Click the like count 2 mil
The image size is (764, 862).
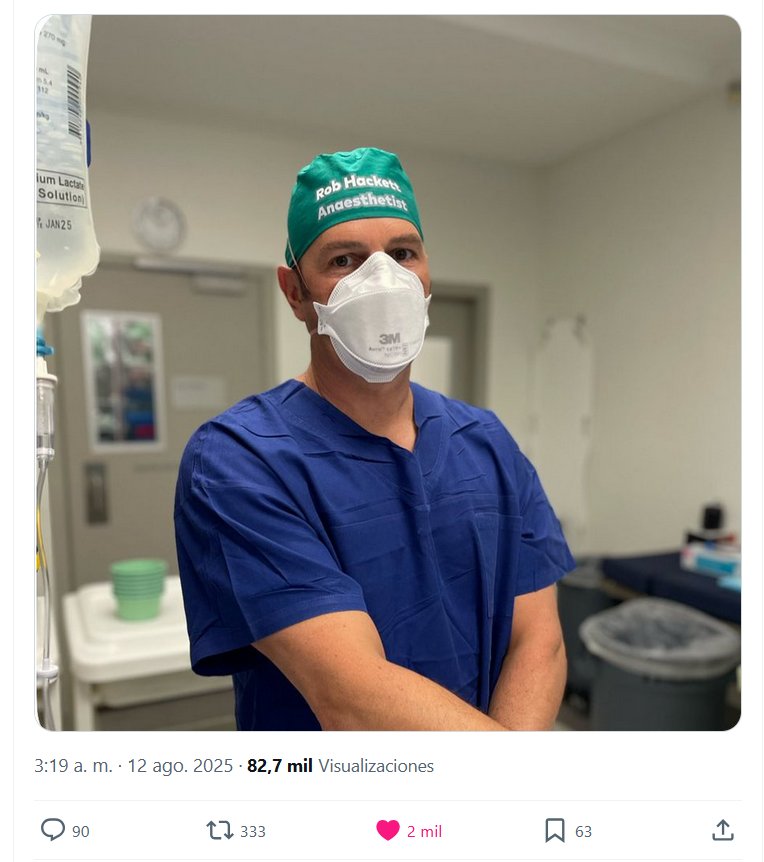coord(424,831)
